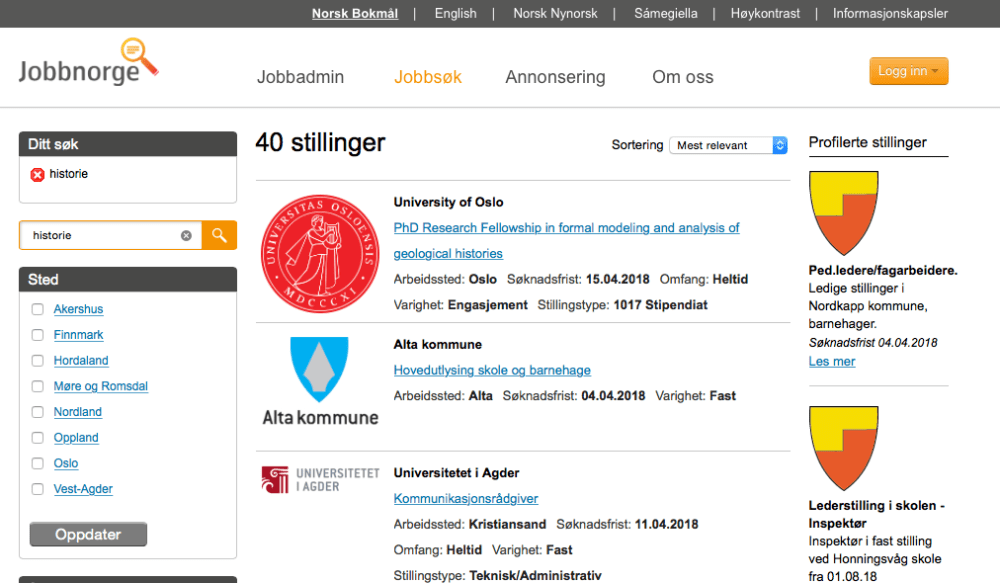Open the Jobbadmin menu item
1000x583 pixels.
[x=300, y=77]
